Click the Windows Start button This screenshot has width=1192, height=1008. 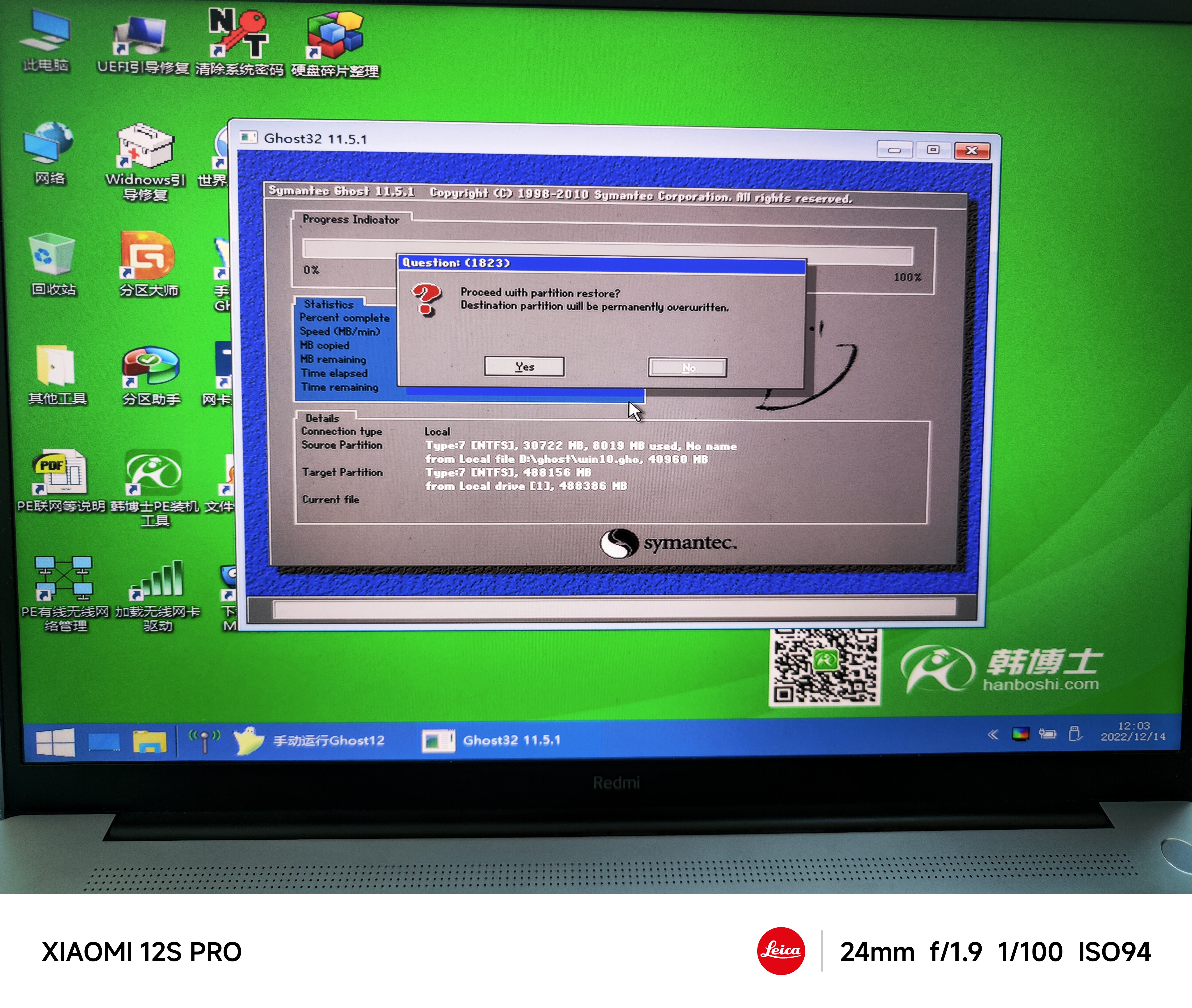point(55,743)
